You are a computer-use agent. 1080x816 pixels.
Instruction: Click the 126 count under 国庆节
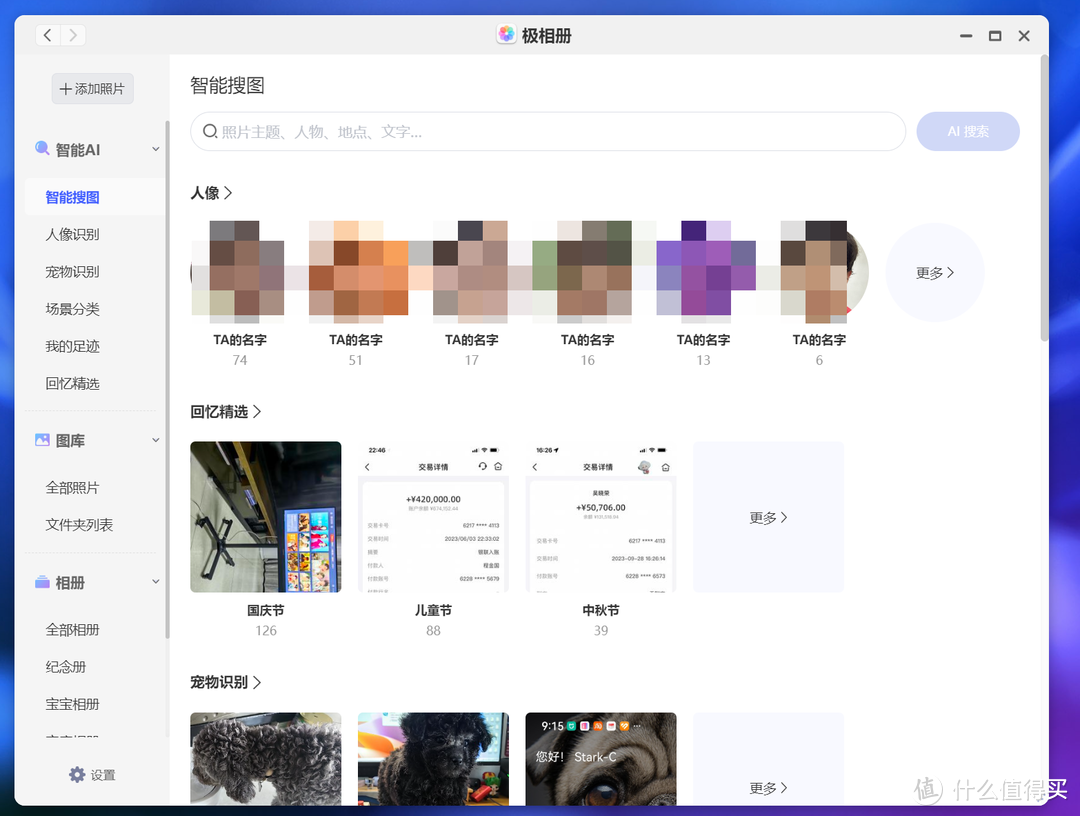click(x=266, y=630)
